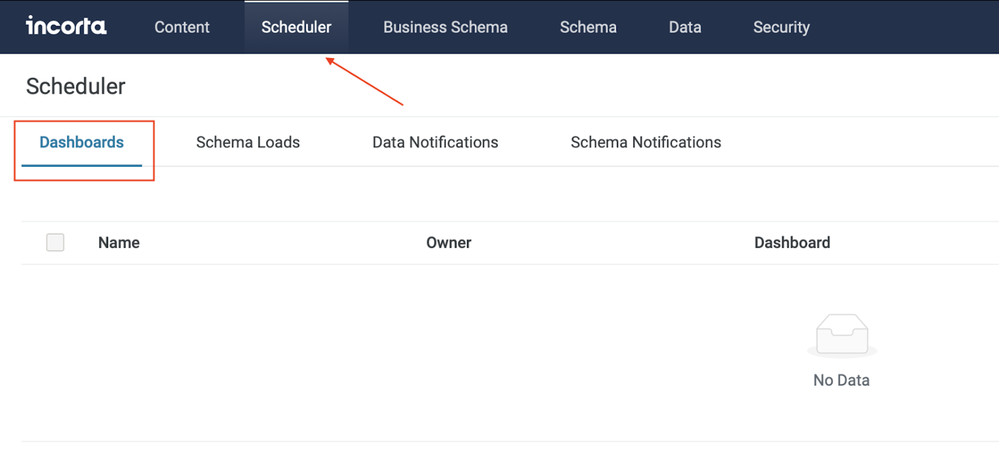Click the Dashboard column header
Screen dimensions: 999x460
coord(792,242)
